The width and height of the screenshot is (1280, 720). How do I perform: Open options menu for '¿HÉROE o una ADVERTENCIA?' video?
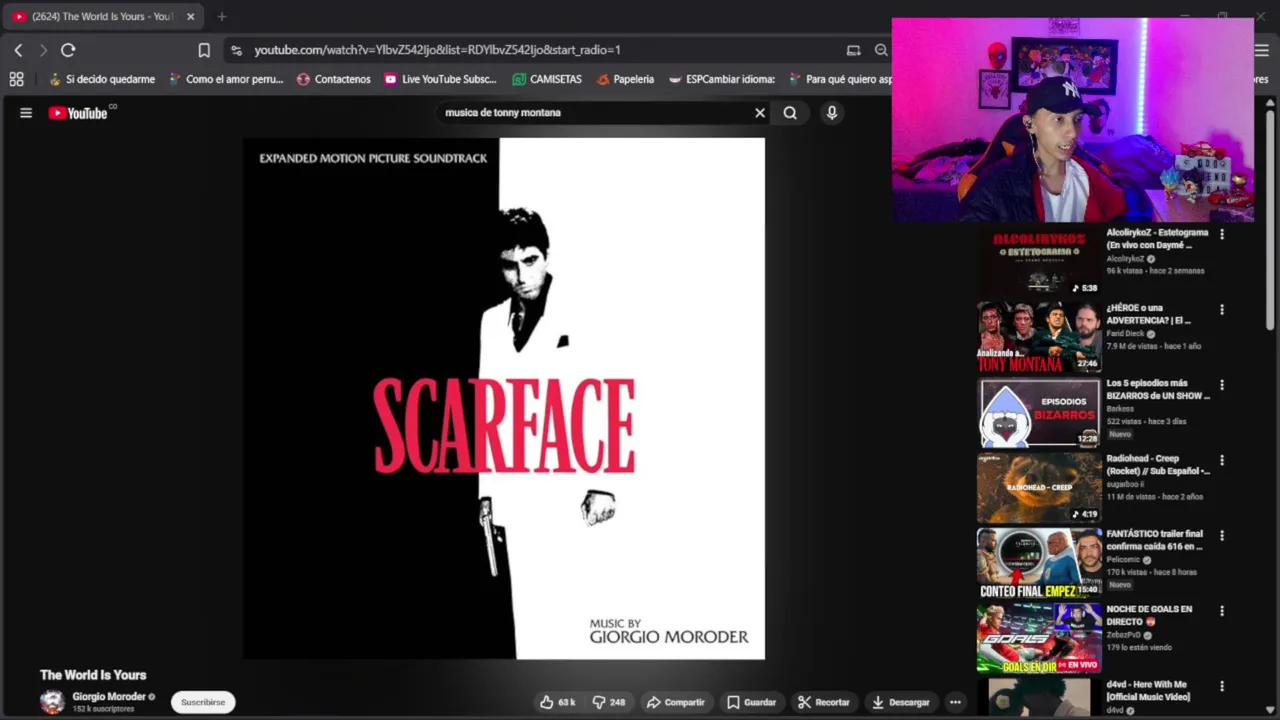(1221, 310)
